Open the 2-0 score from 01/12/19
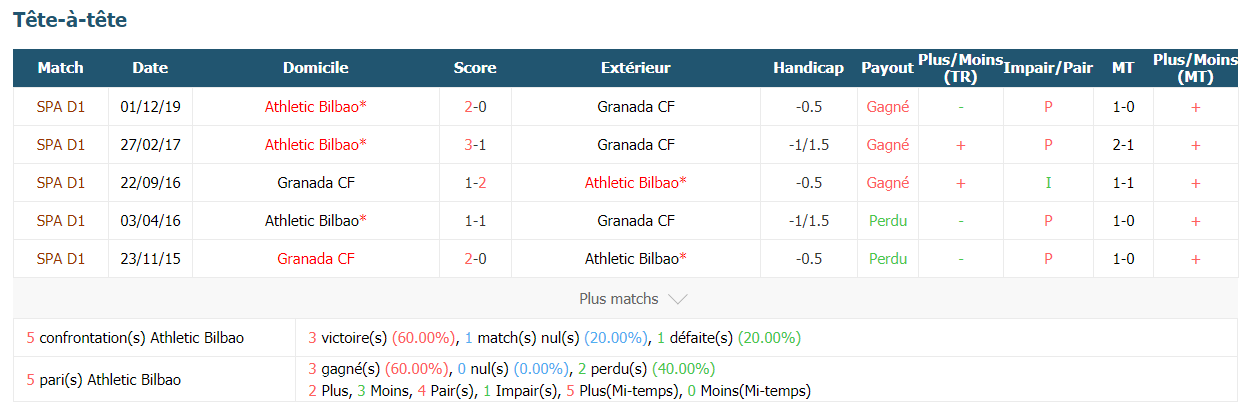This screenshot has height=413, width=1248. 475,106
